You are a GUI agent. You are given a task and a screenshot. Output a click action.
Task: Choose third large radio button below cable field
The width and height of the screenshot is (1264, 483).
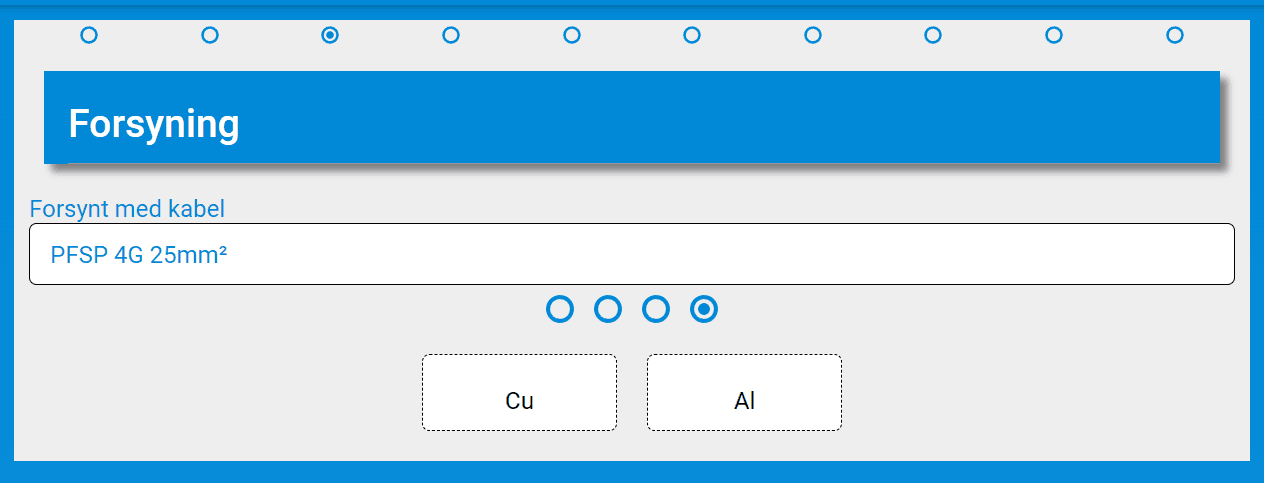pos(656,309)
